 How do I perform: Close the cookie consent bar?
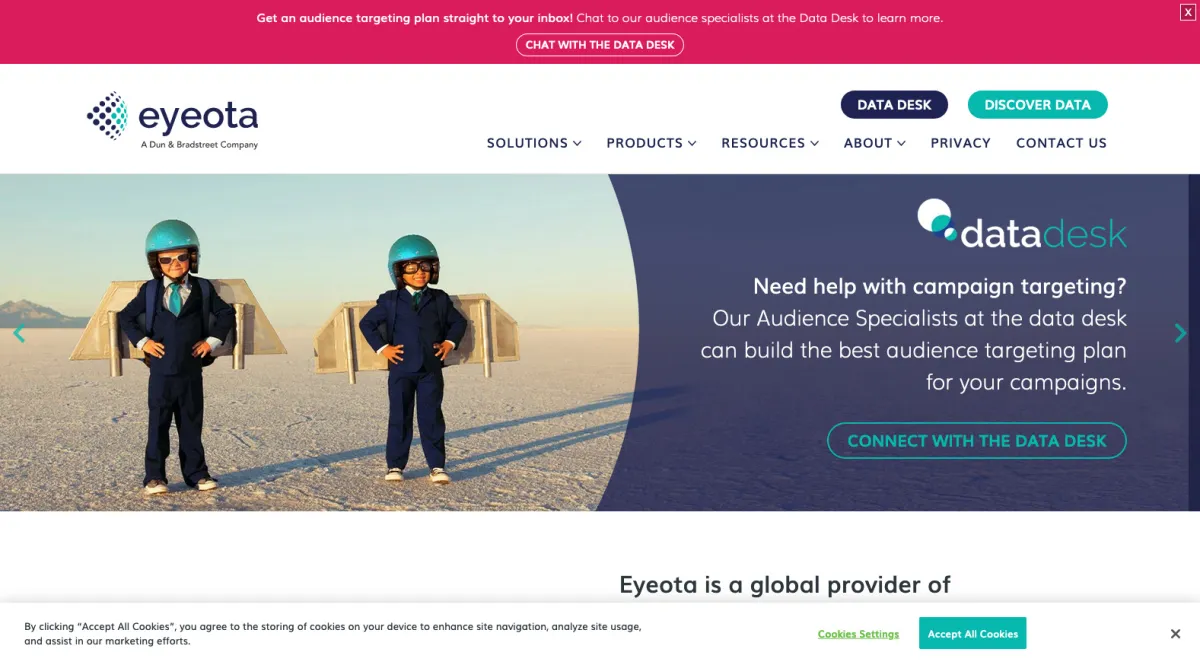1175,634
